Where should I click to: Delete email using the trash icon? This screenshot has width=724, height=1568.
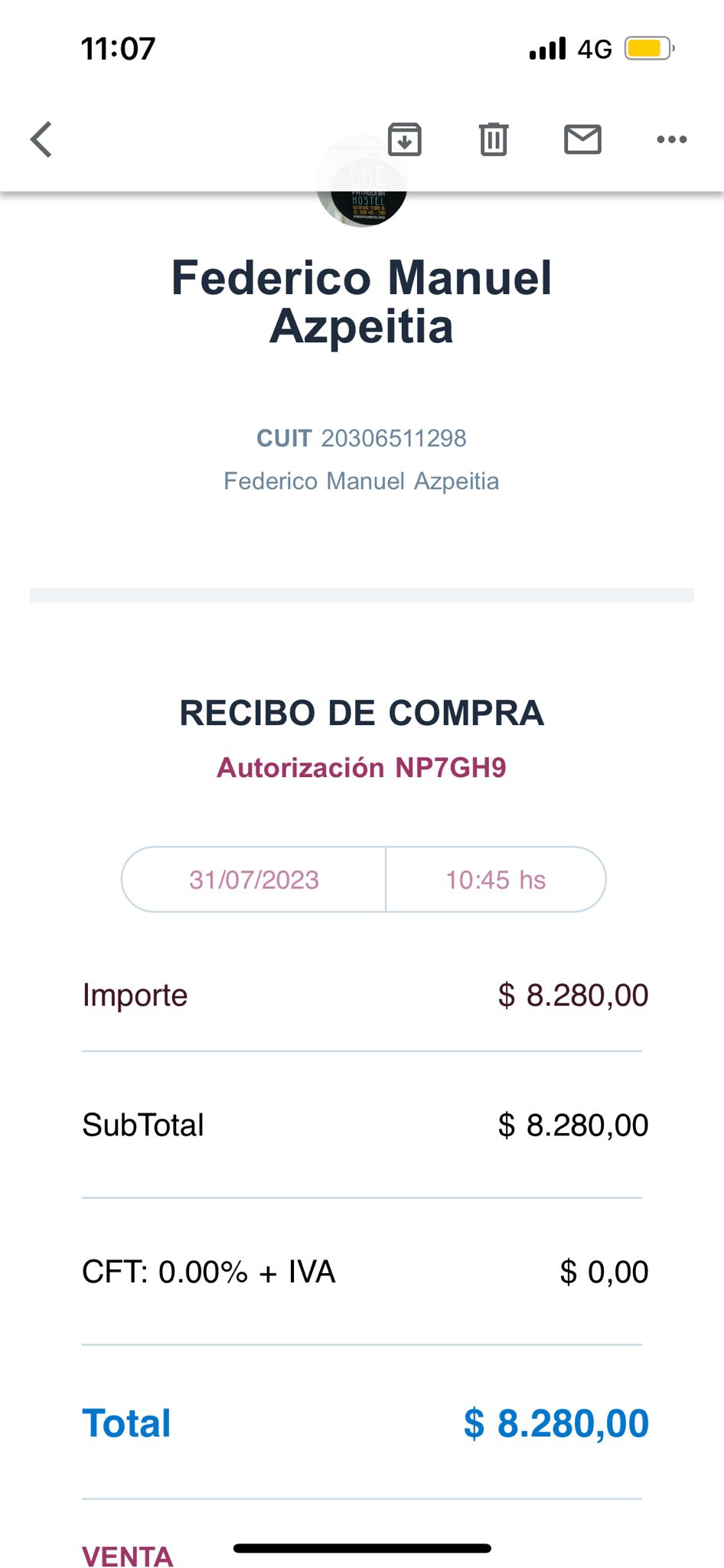tap(494, 139)
